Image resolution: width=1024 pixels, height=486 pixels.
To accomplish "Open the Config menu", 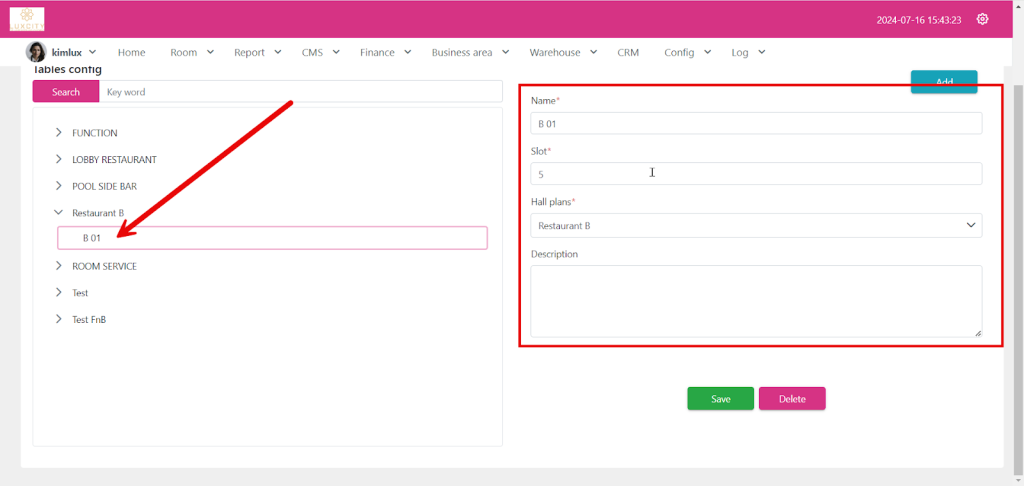I will click(x=687, y=53).
